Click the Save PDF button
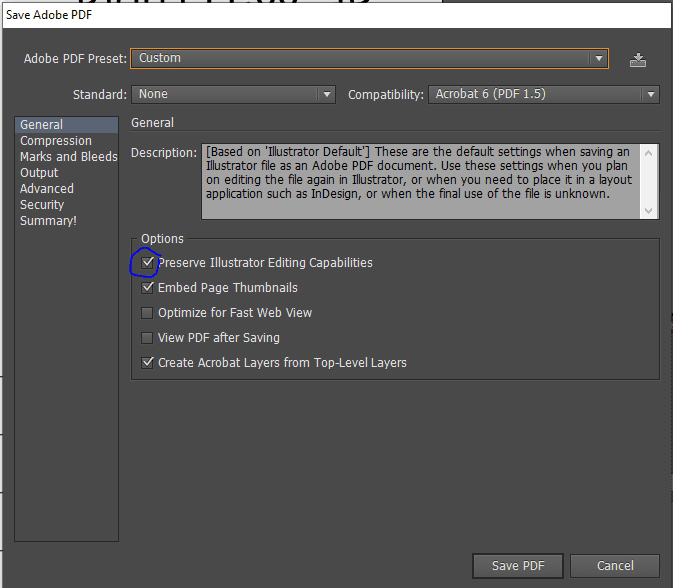 [518, 566]
